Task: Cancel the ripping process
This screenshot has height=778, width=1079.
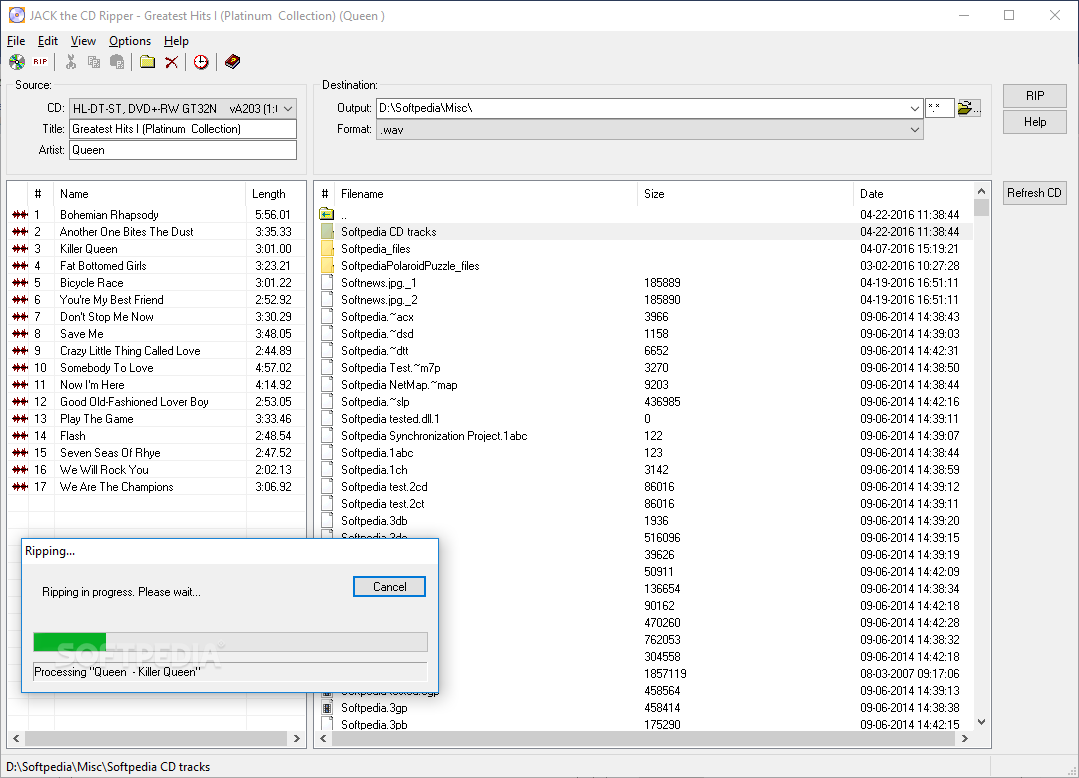Action: point(389,587)
